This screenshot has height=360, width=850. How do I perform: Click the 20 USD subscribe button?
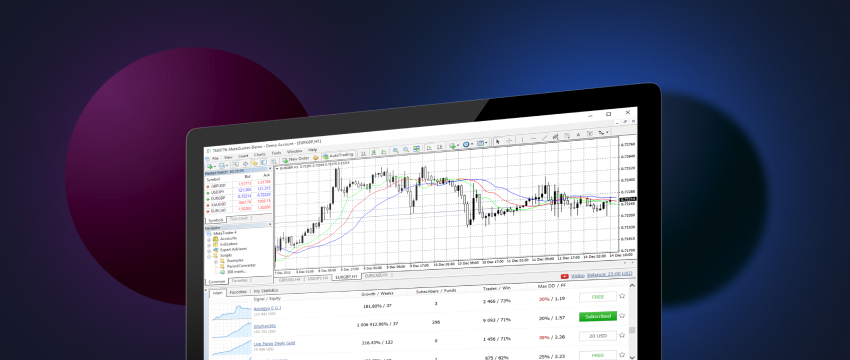pos(597,336)
